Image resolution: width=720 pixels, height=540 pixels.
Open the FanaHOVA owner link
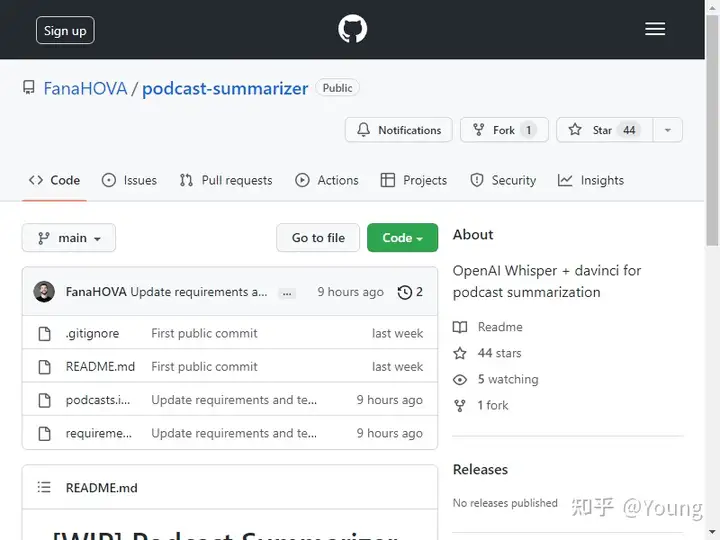(x=85, y=88)
